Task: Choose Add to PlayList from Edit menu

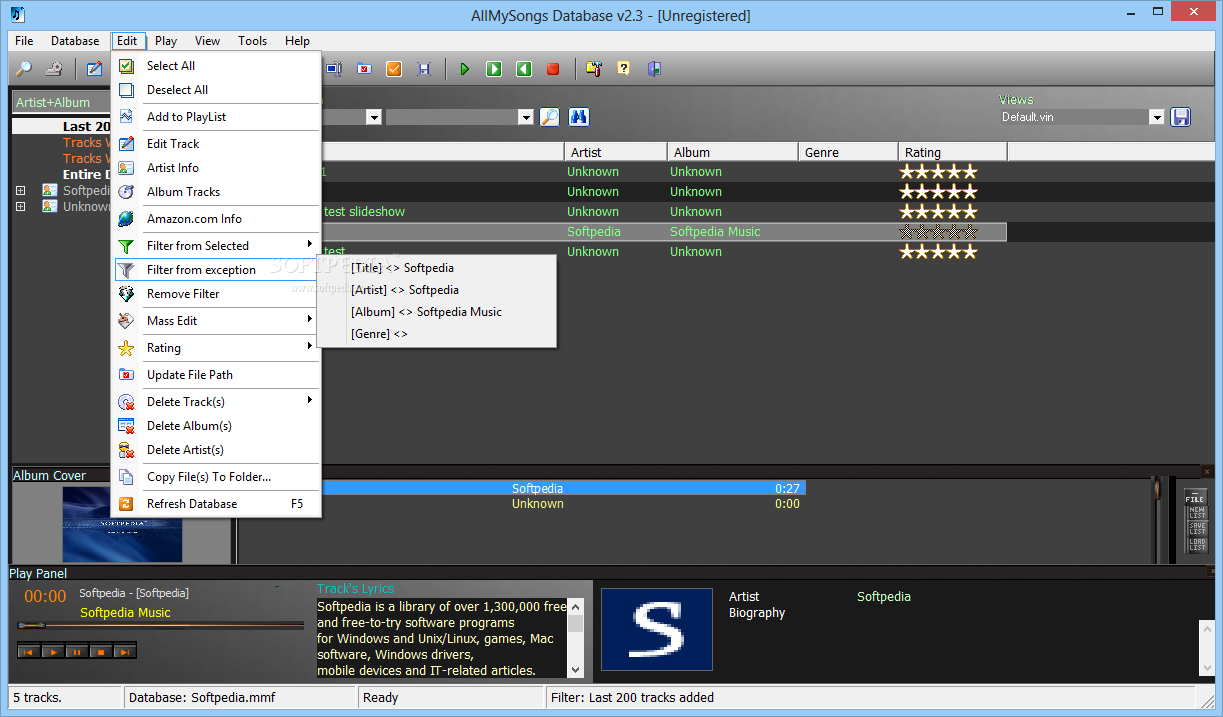Action: [216, 117]
